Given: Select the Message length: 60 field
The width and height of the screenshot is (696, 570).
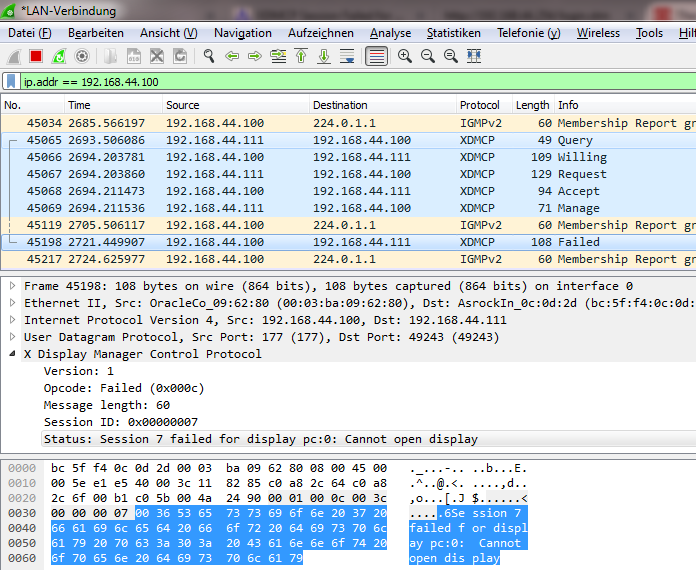Looking at the screenshot, I should (107, 405).
